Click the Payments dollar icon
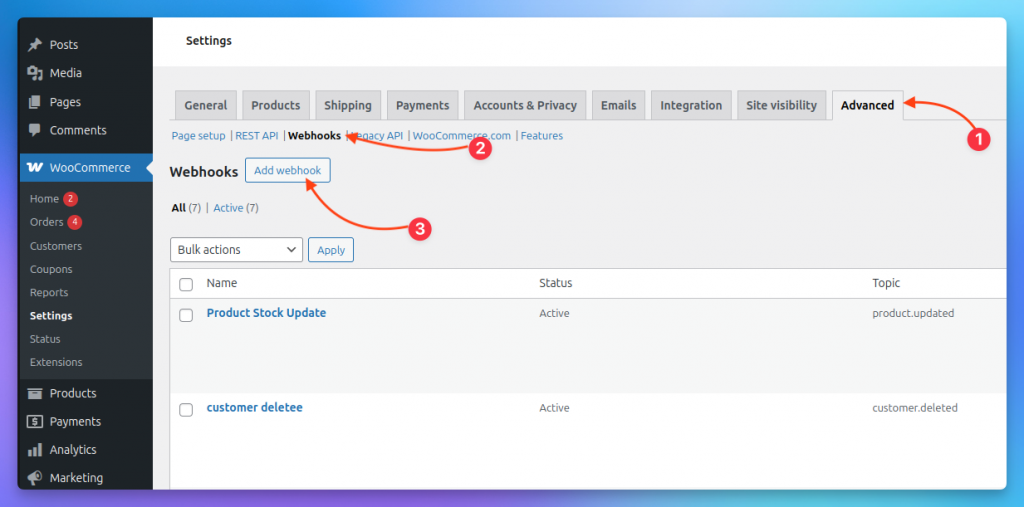The height and width of the screenshot is (507, 1024). pos(35,421)
